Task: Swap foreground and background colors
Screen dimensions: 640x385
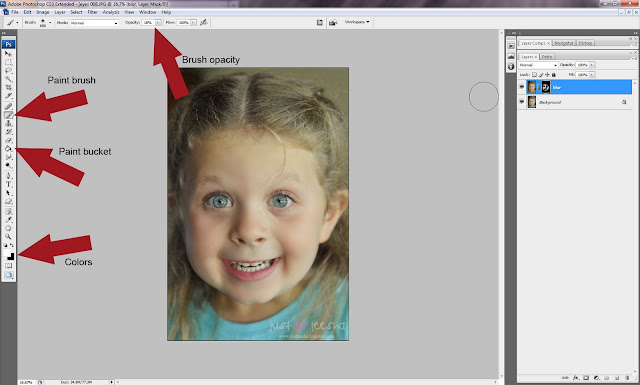Action: tap(11, 245)
